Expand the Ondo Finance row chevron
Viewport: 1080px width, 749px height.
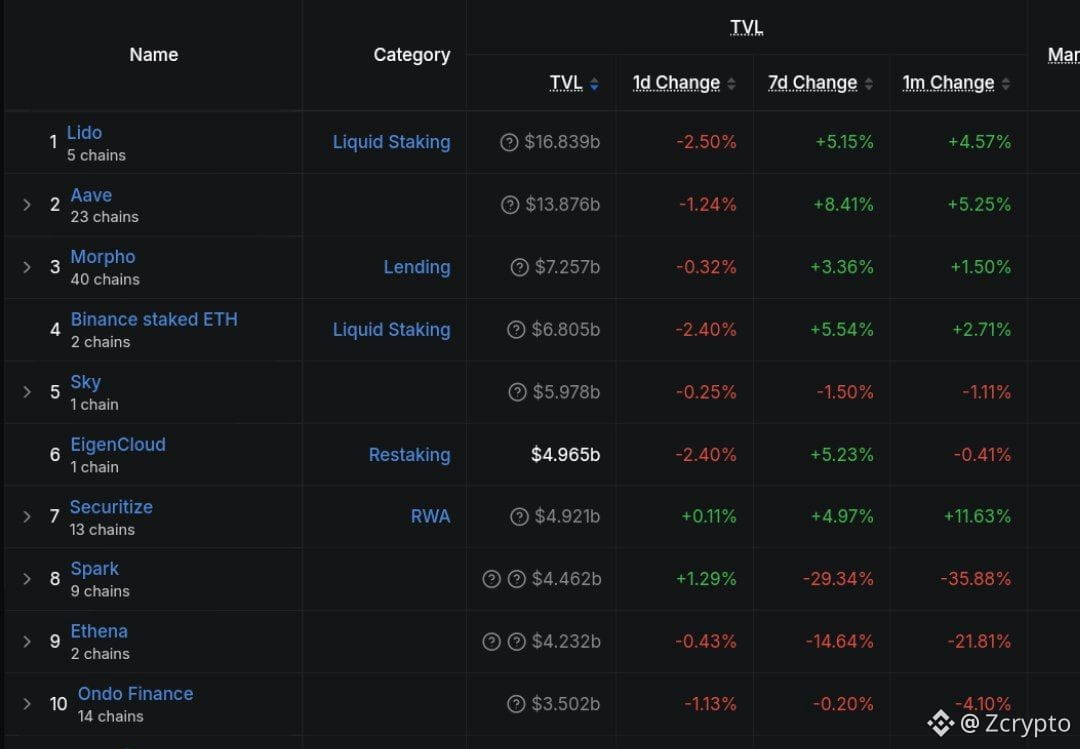click(27, 704)
